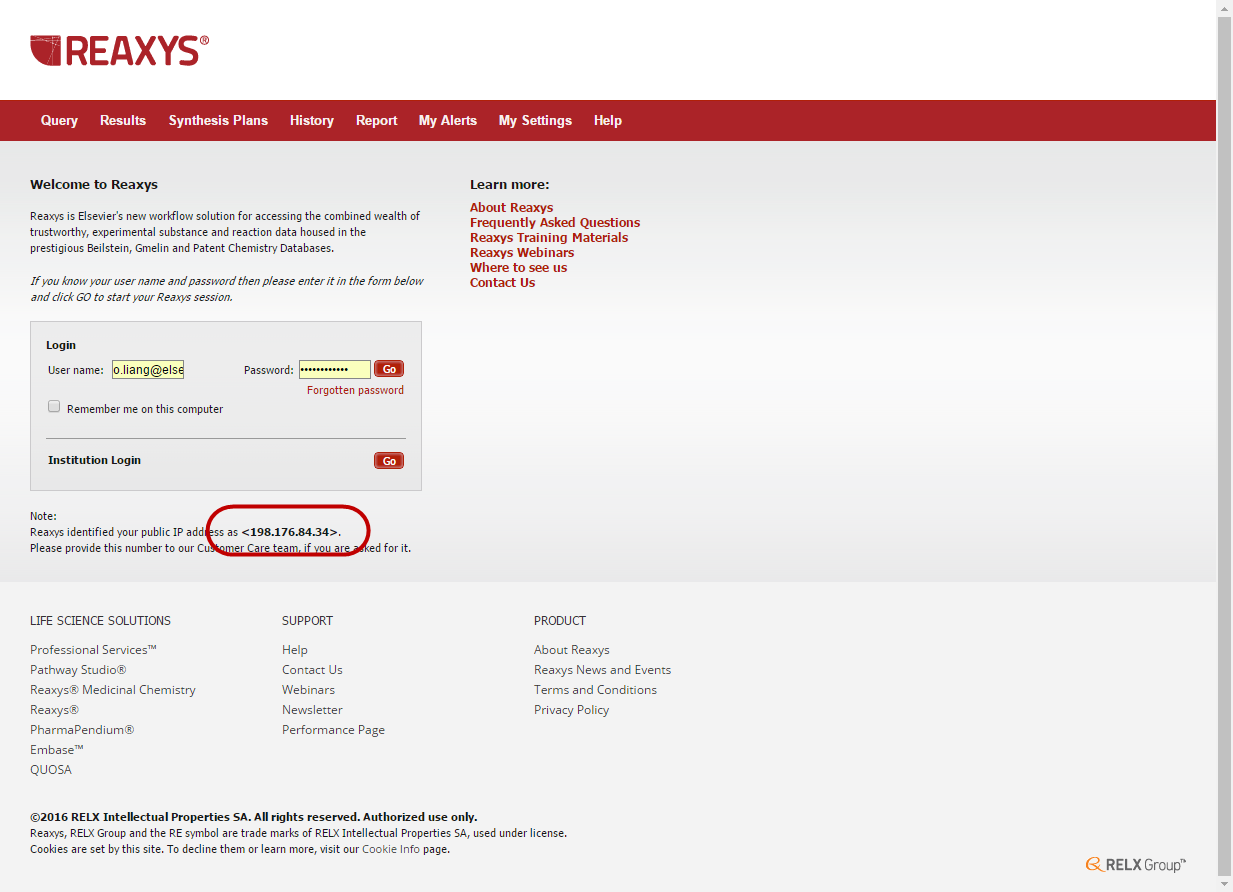Open Performance Page footer link

[333, 730]
